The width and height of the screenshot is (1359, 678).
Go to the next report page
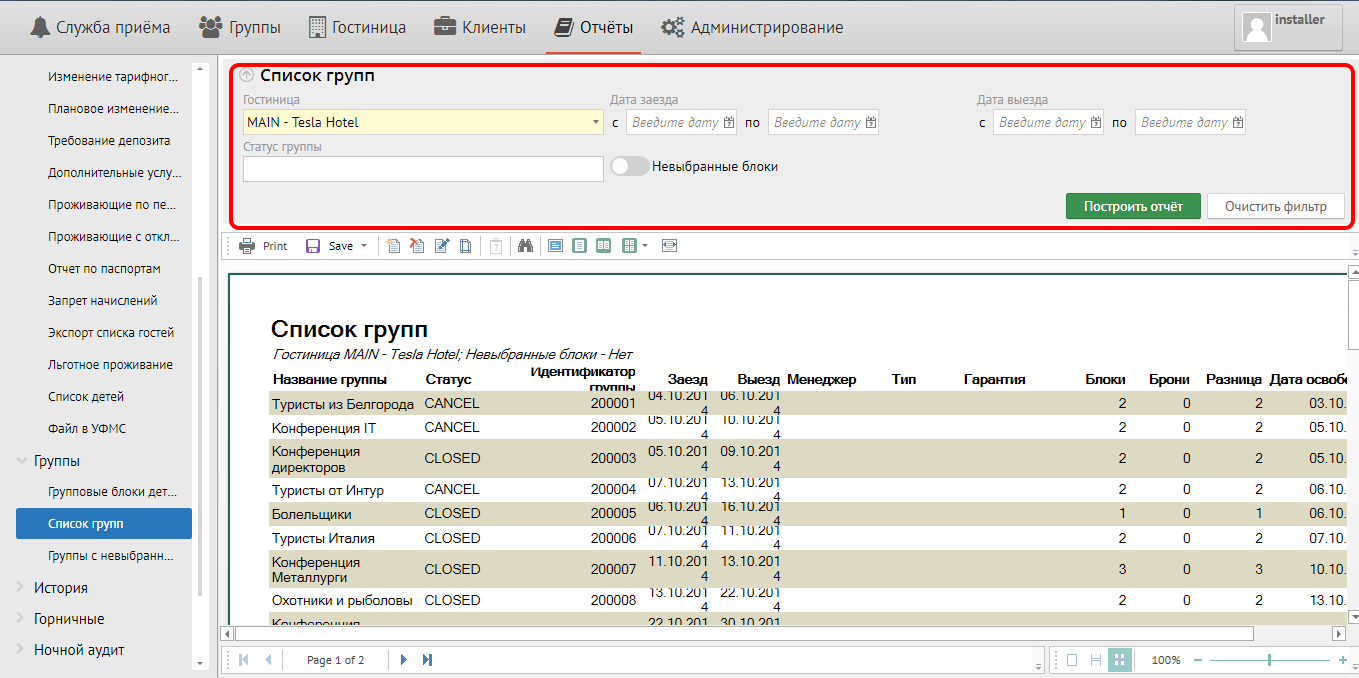click(404, 660)
